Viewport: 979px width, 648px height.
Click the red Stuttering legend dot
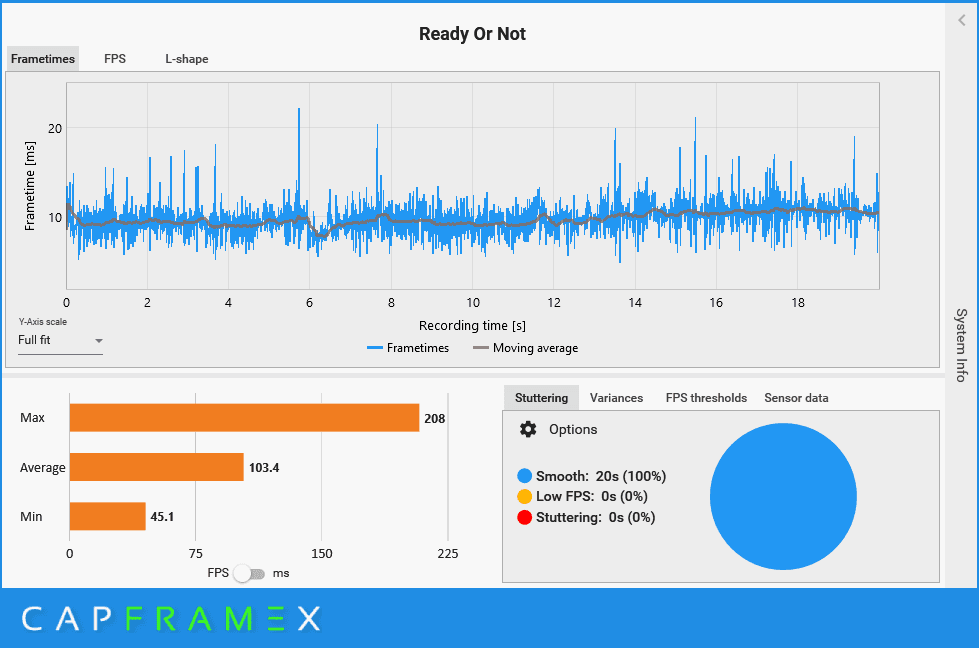point(524,517)
